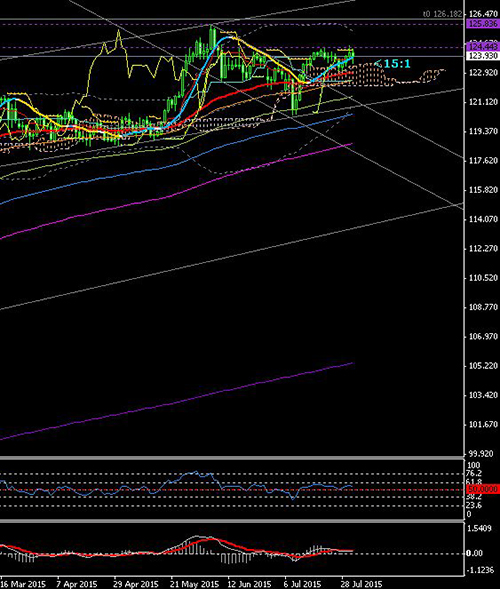Click the white 123.930 current price tag
Screen dimensions: 500x589
pos(483,56)
